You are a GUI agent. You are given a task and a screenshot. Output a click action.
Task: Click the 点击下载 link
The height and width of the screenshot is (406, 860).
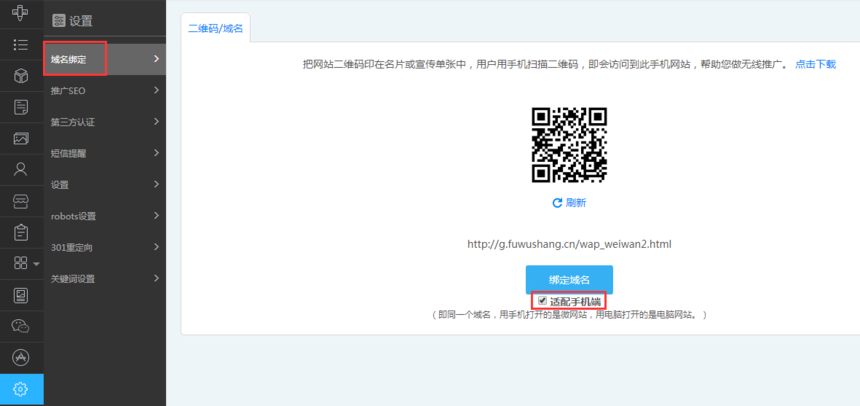(816, 64)
